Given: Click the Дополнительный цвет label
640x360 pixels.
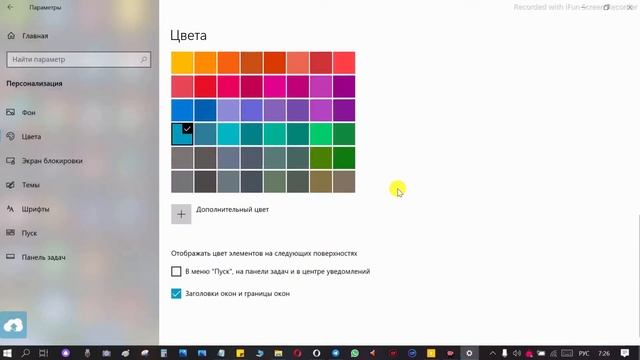Looking at the screenshot, I should [x=232, y=209].
